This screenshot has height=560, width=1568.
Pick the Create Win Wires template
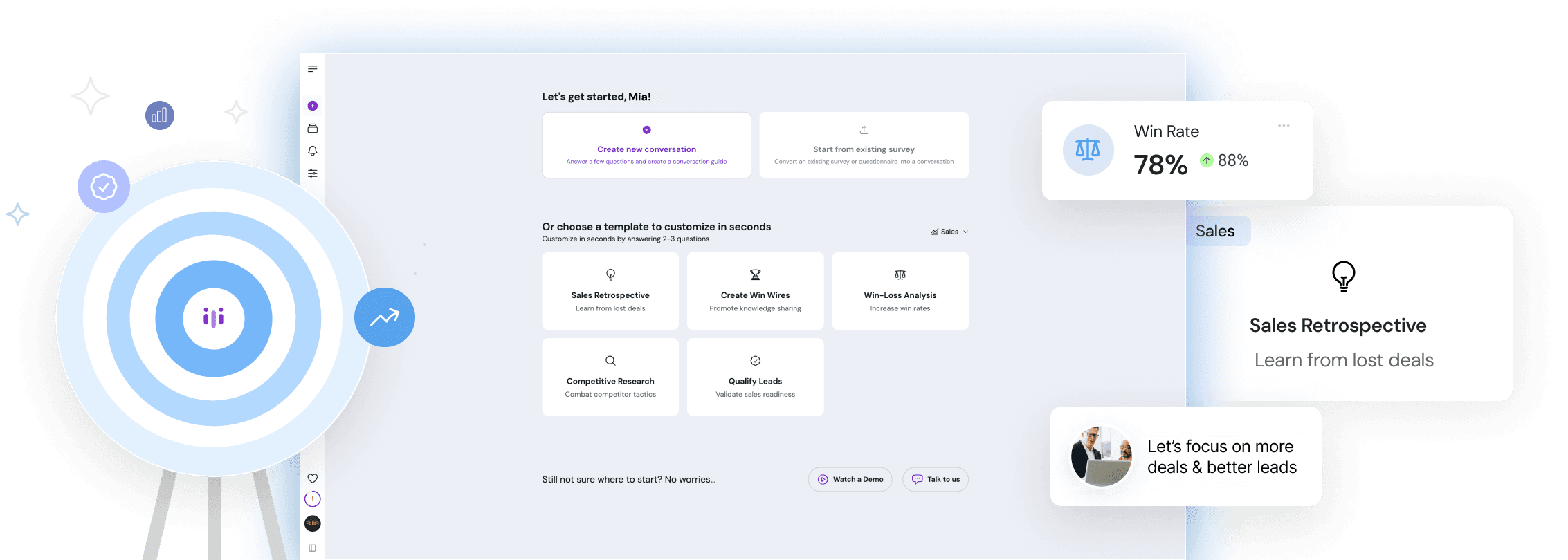click(755, 291)
